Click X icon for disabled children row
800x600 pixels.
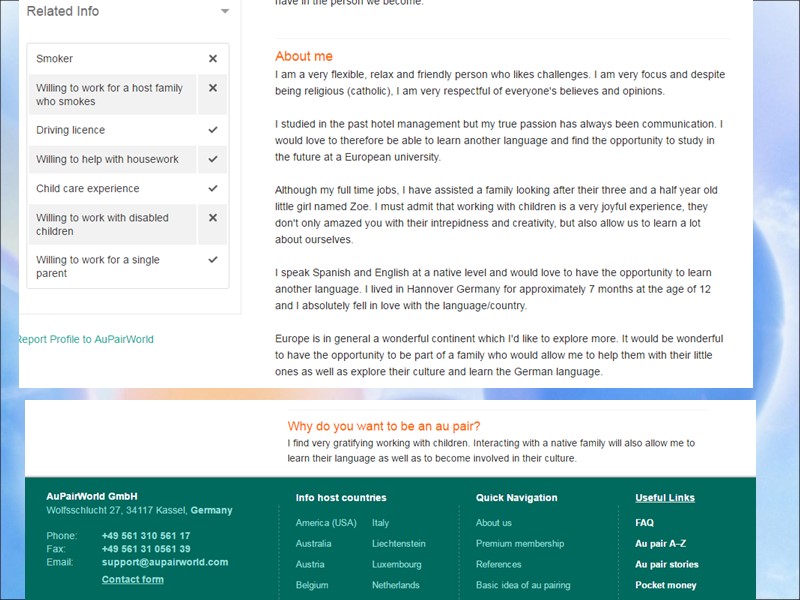coord(213,217)
